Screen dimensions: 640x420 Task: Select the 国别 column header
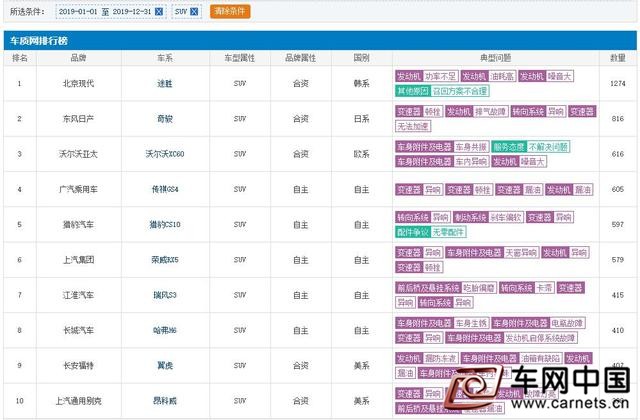coord(362,58)
